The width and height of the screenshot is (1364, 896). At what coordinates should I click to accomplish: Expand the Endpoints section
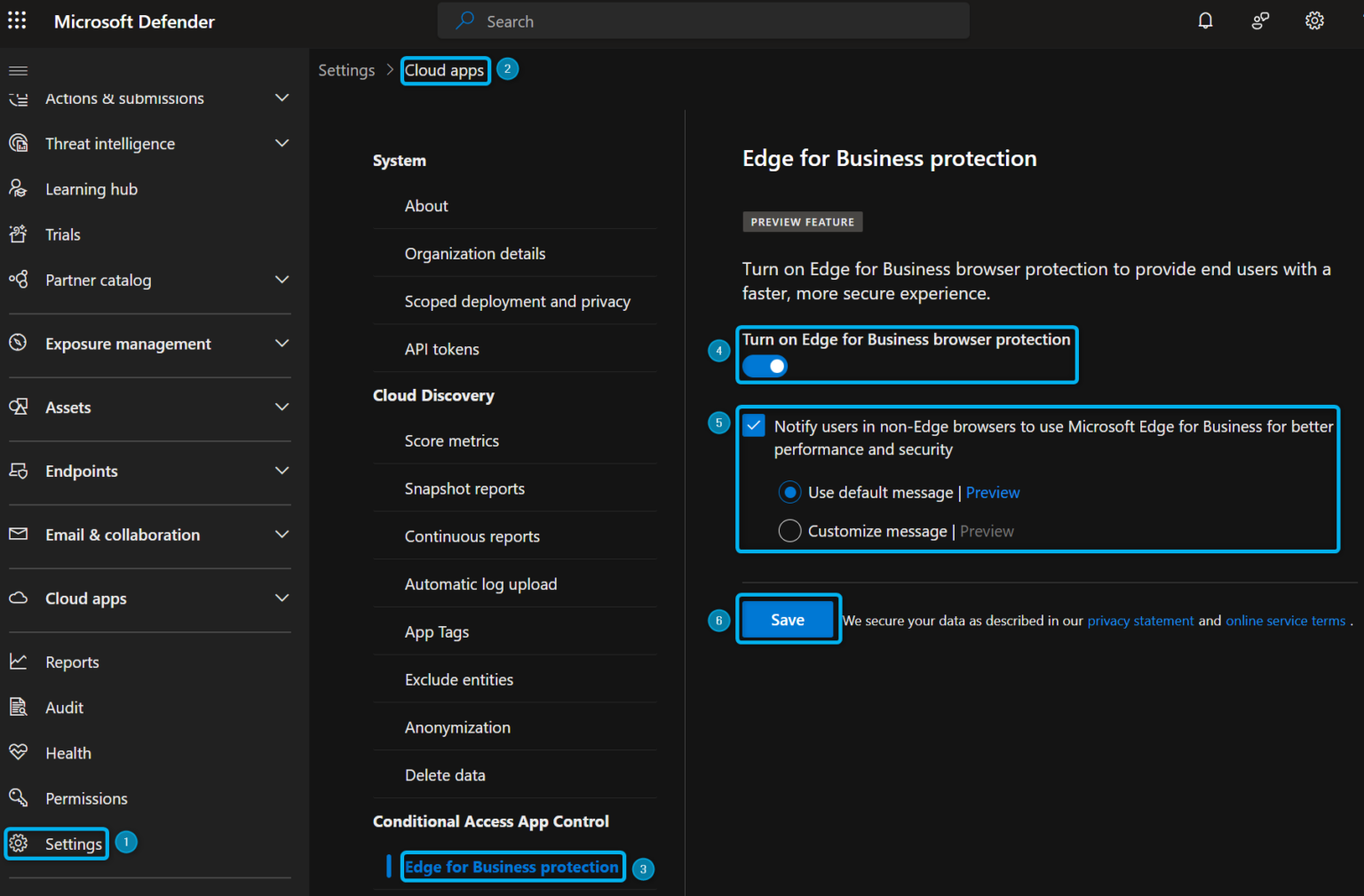[x=282, y=471]
